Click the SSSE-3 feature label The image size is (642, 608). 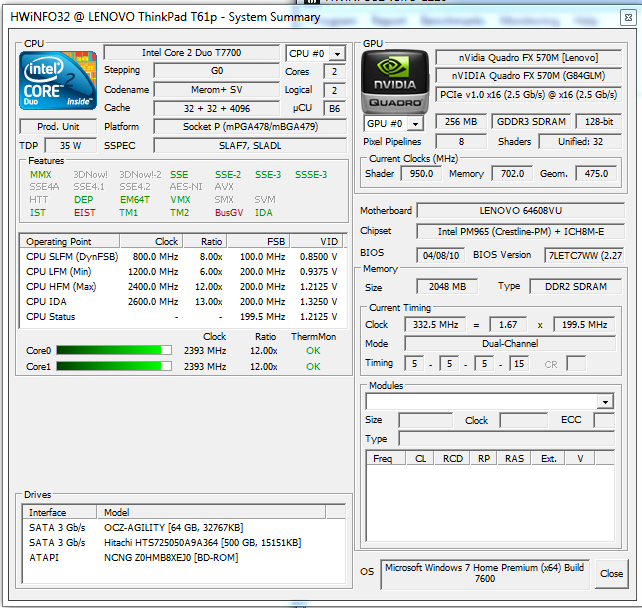311,175
